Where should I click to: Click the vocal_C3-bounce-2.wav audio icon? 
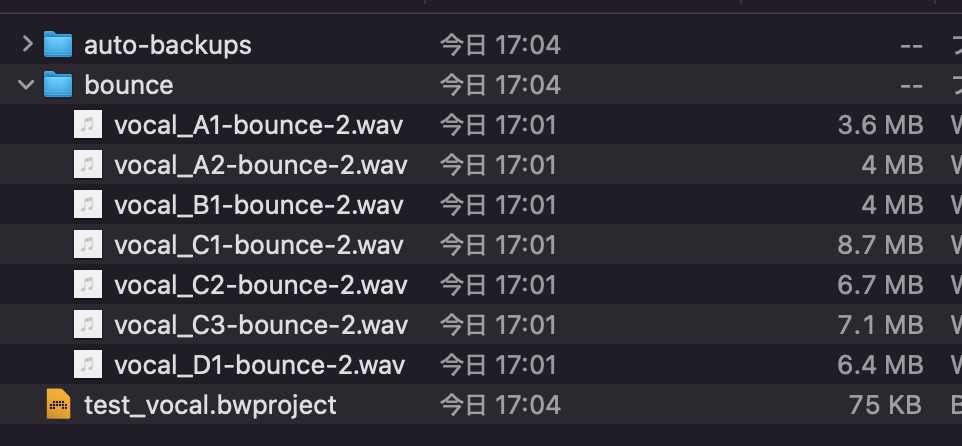(x=88, y=325)
